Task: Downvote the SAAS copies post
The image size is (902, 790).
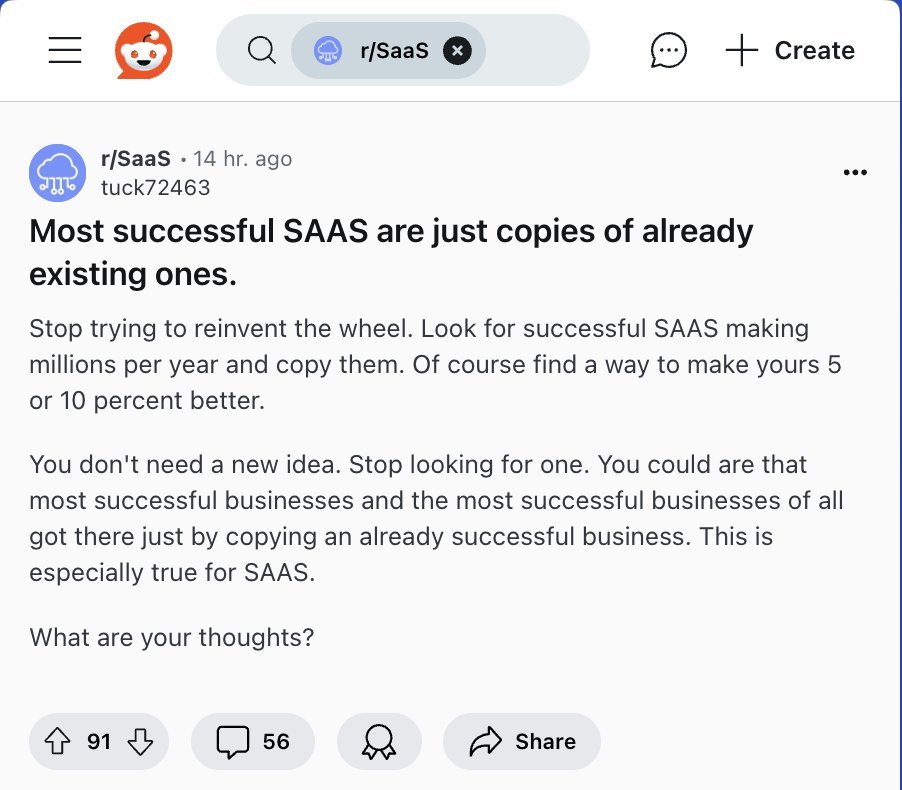Action: click(141, 741)
